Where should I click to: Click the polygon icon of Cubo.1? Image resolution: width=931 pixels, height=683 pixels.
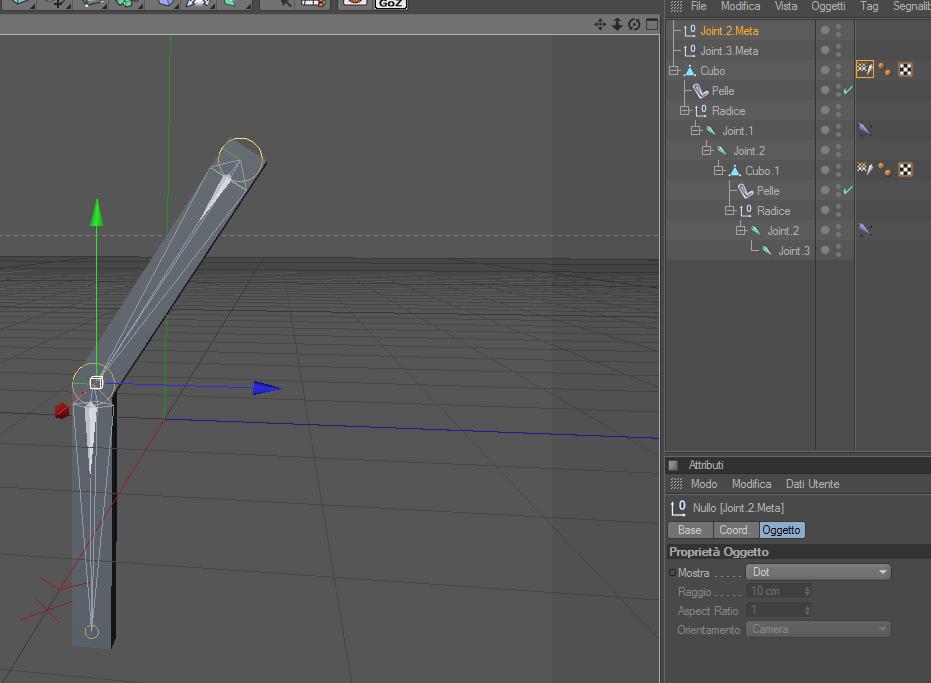(735, 170)
